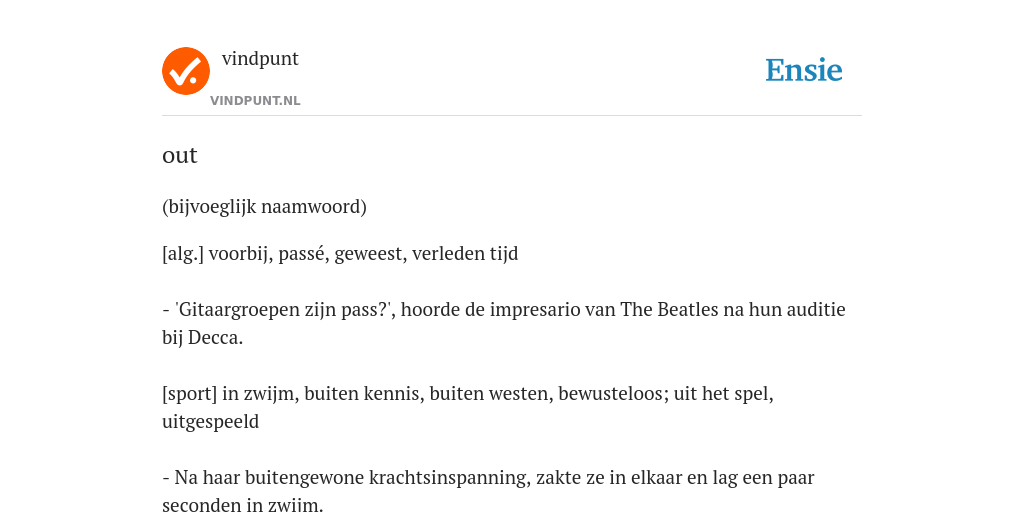
Task: Click the 'out' heading title
Action: coord(180,155)
